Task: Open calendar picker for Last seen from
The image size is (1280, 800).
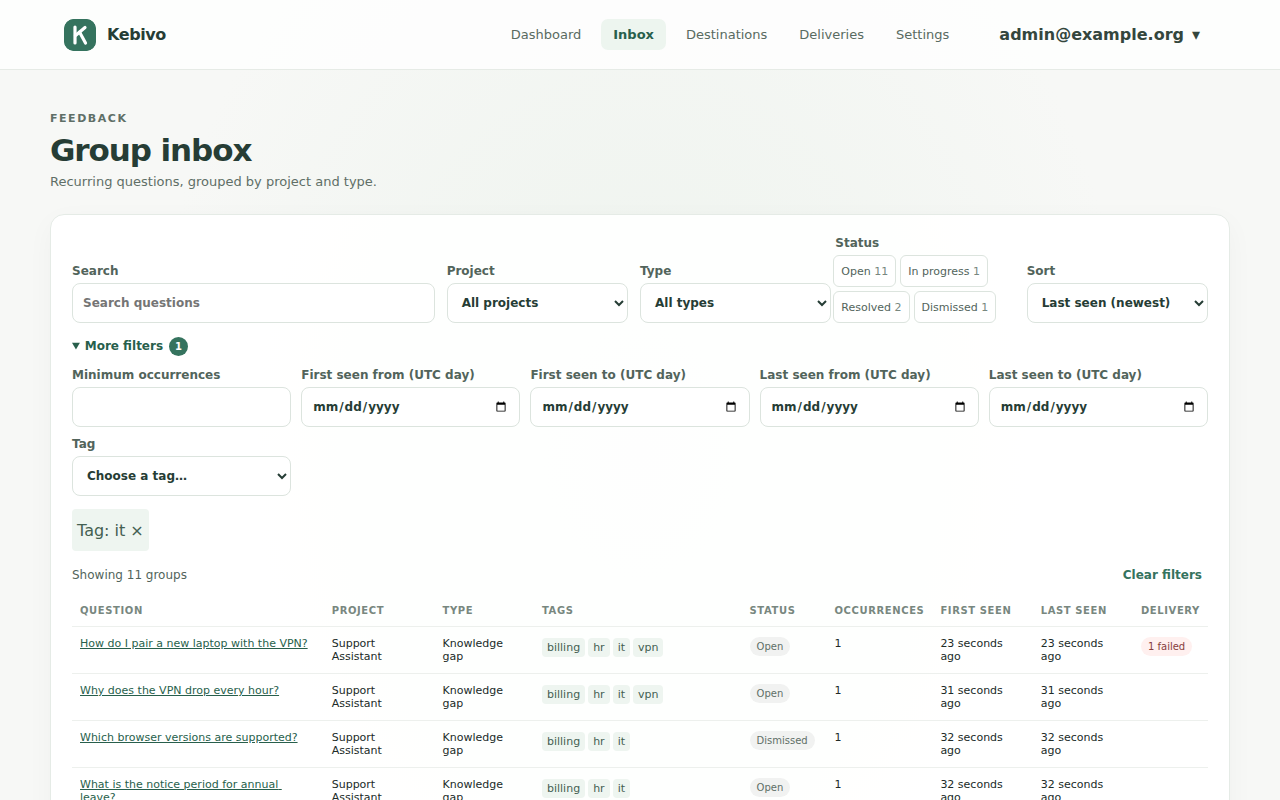Action: point(960,407)
